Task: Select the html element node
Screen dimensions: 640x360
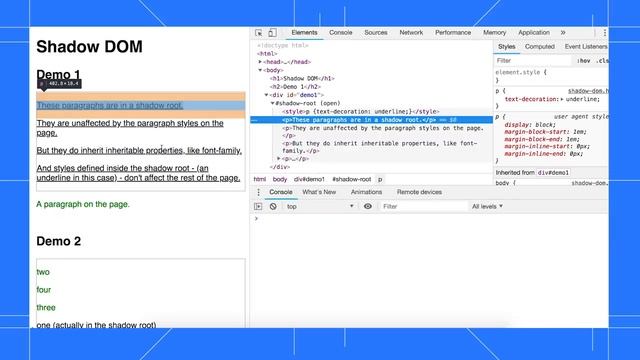Action: [267, 54]
